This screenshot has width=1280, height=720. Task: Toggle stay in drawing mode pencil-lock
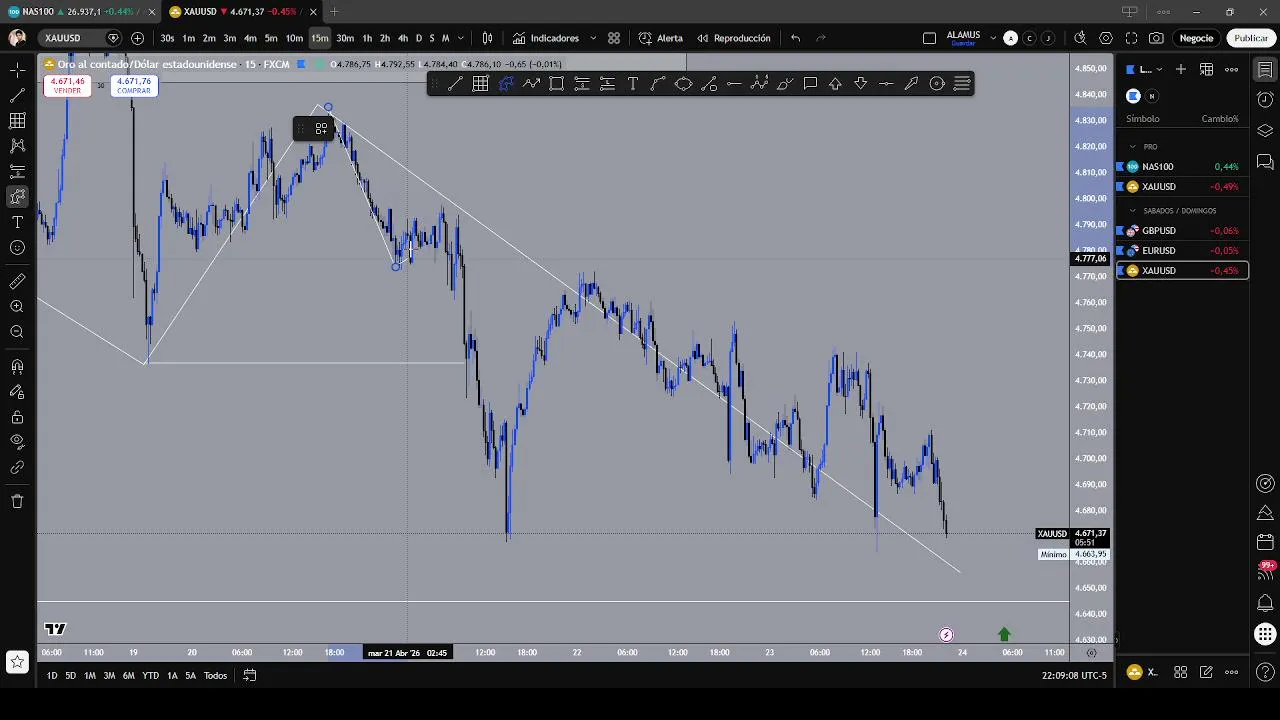(17, 392)
